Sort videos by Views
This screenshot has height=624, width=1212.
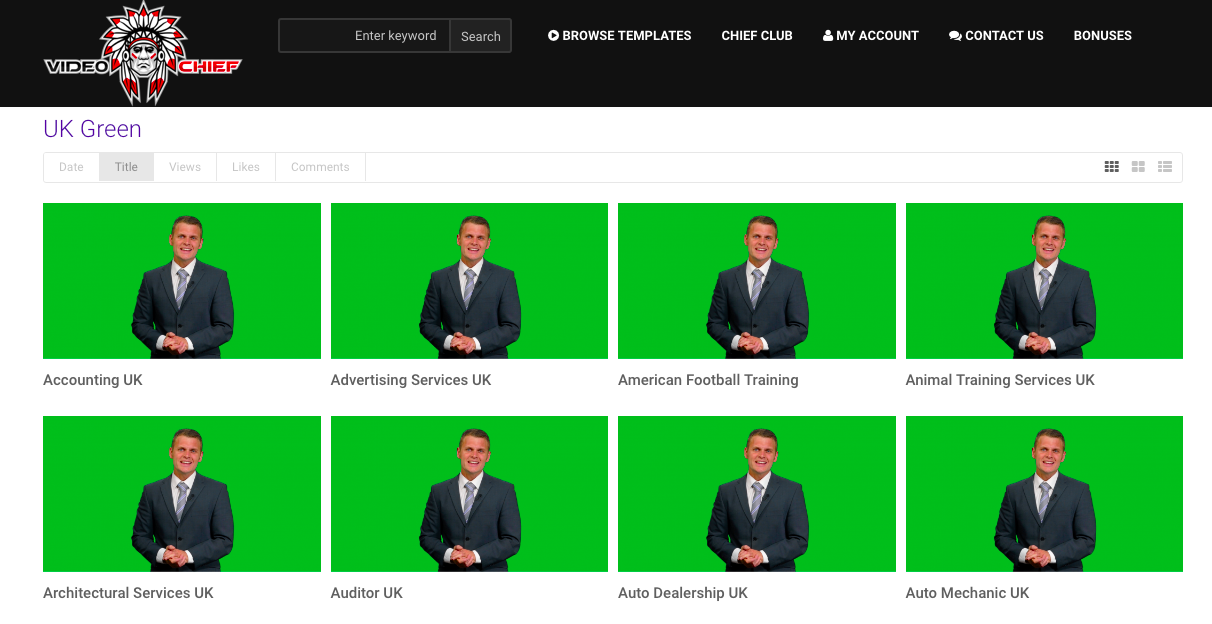185,167
